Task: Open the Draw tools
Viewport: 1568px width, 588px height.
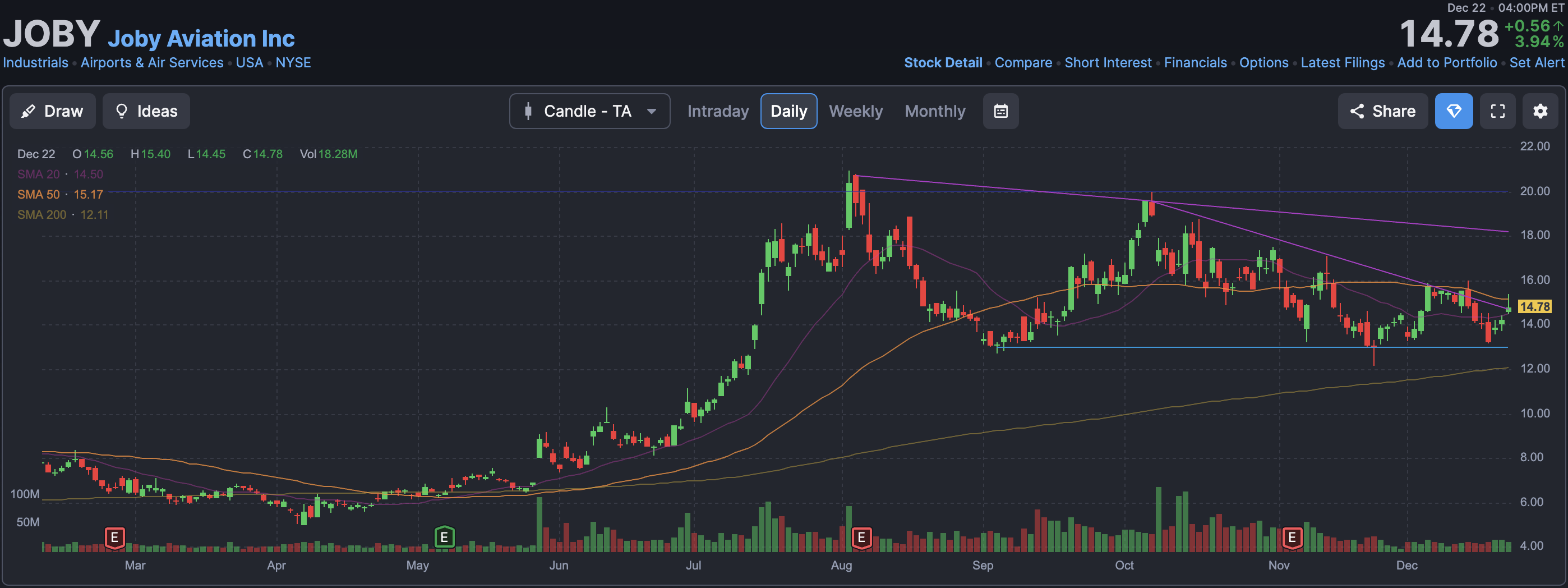Action: (x=52, y=111)
